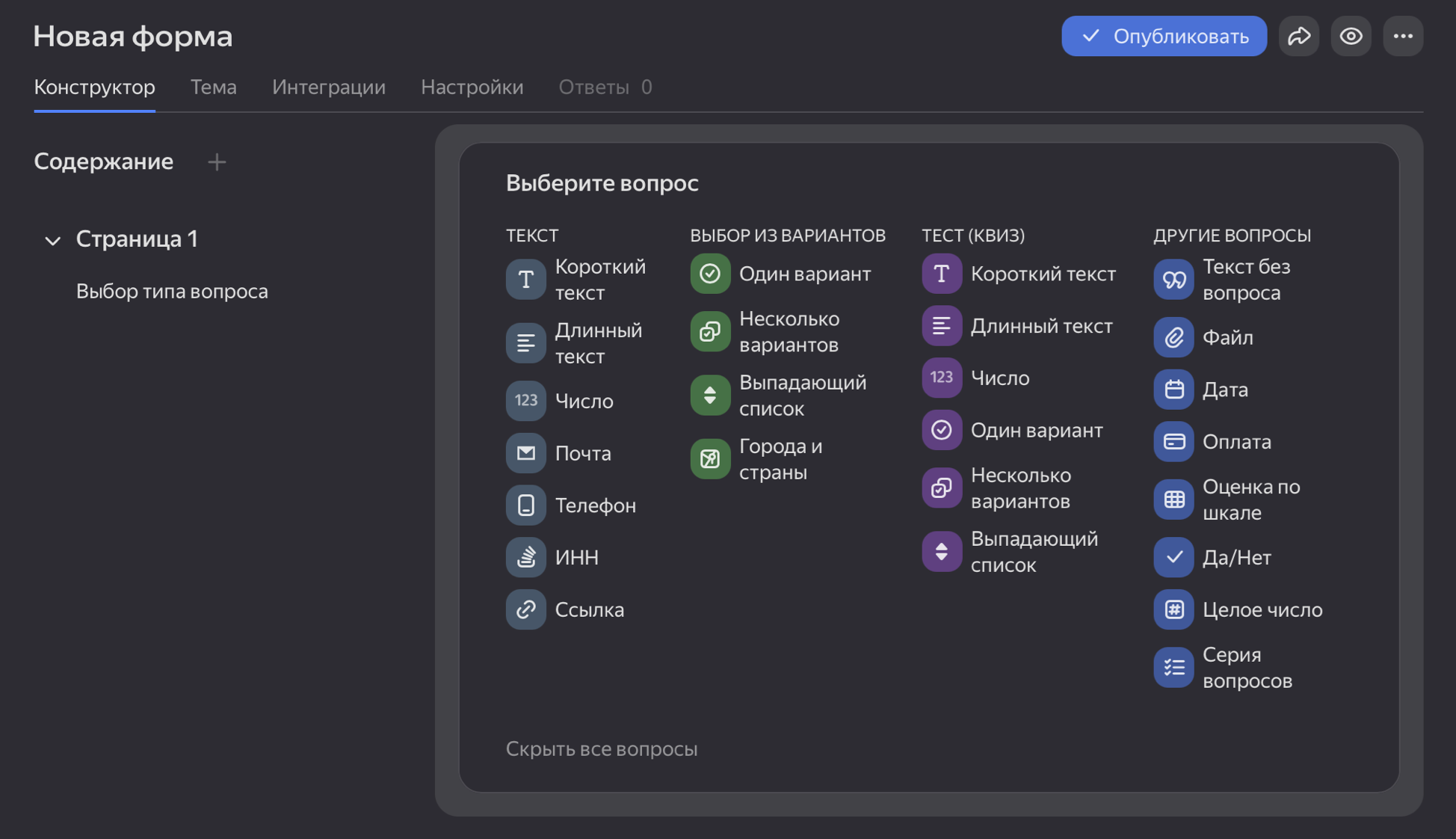Choose the Оценка по шкале grid icon
The image size is (1456, 839).
pos(1173,500)
